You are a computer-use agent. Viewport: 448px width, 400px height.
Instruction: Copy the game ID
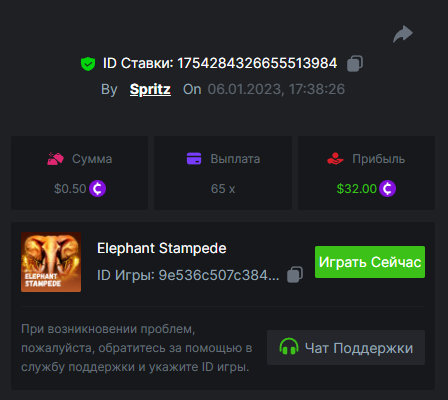coord(295,275)
